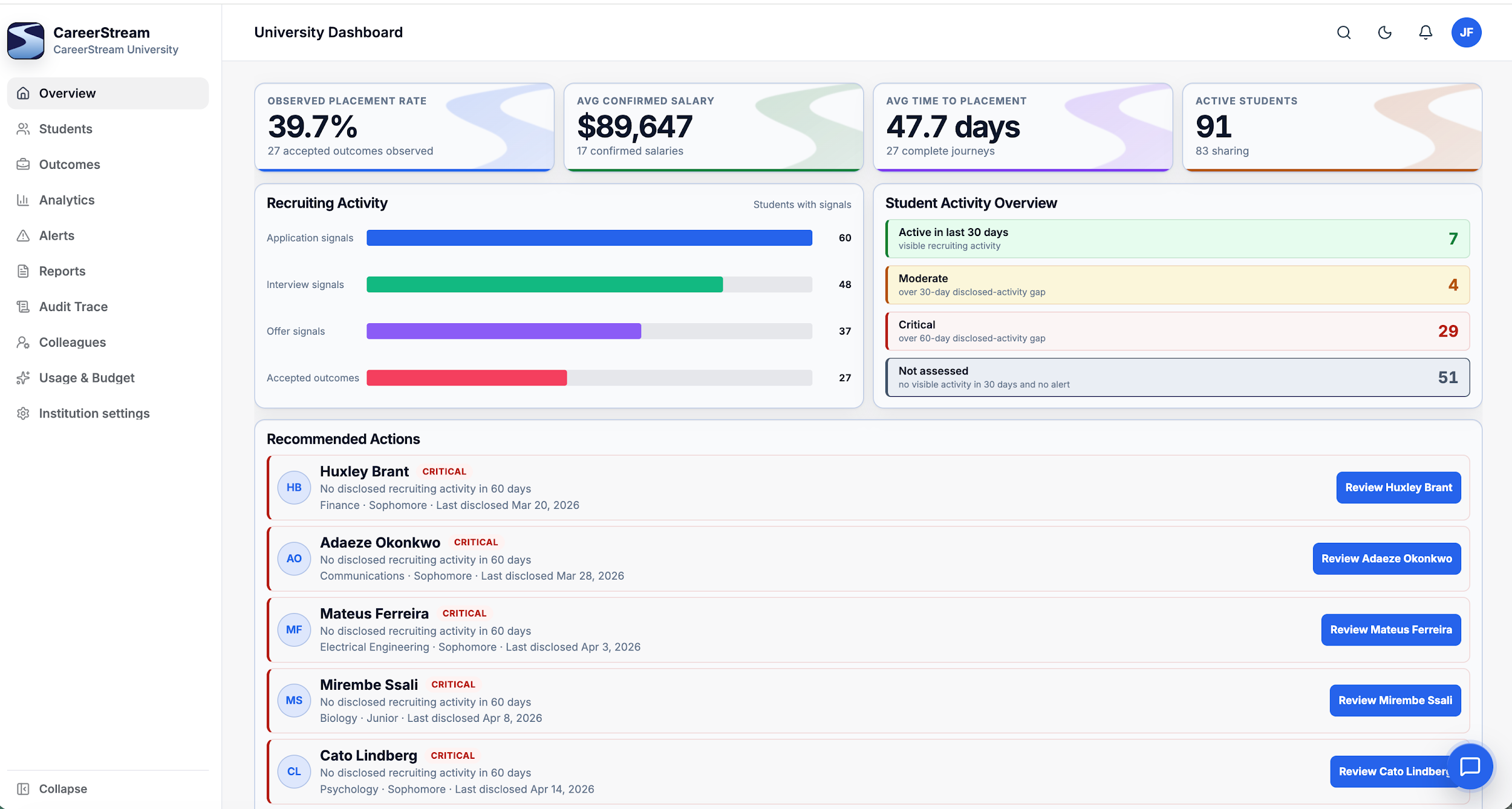1512x809 pixels.
Task: Click the Alerts warning triangle icon
Action: (x=23, y=236)
